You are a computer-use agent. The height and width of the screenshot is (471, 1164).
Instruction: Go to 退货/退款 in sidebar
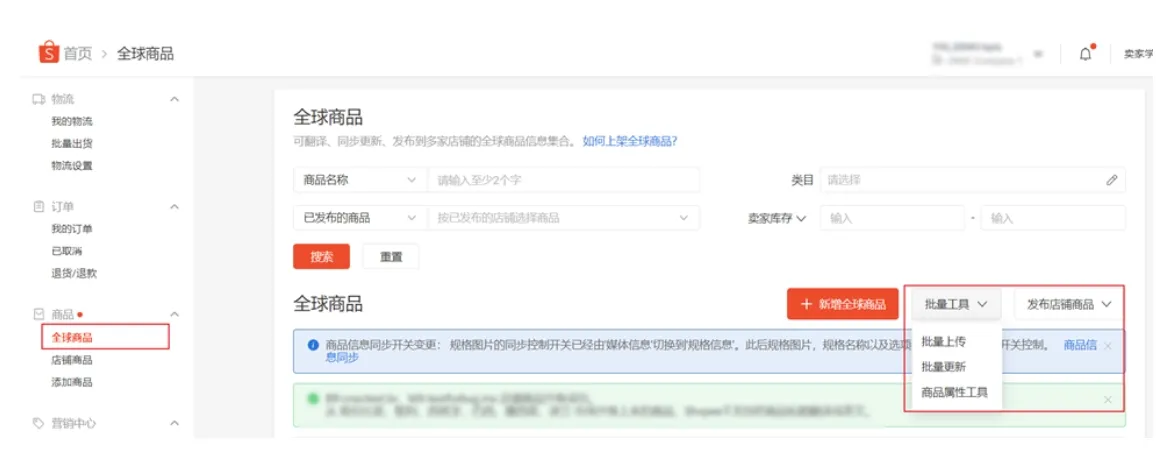point(74,273)
